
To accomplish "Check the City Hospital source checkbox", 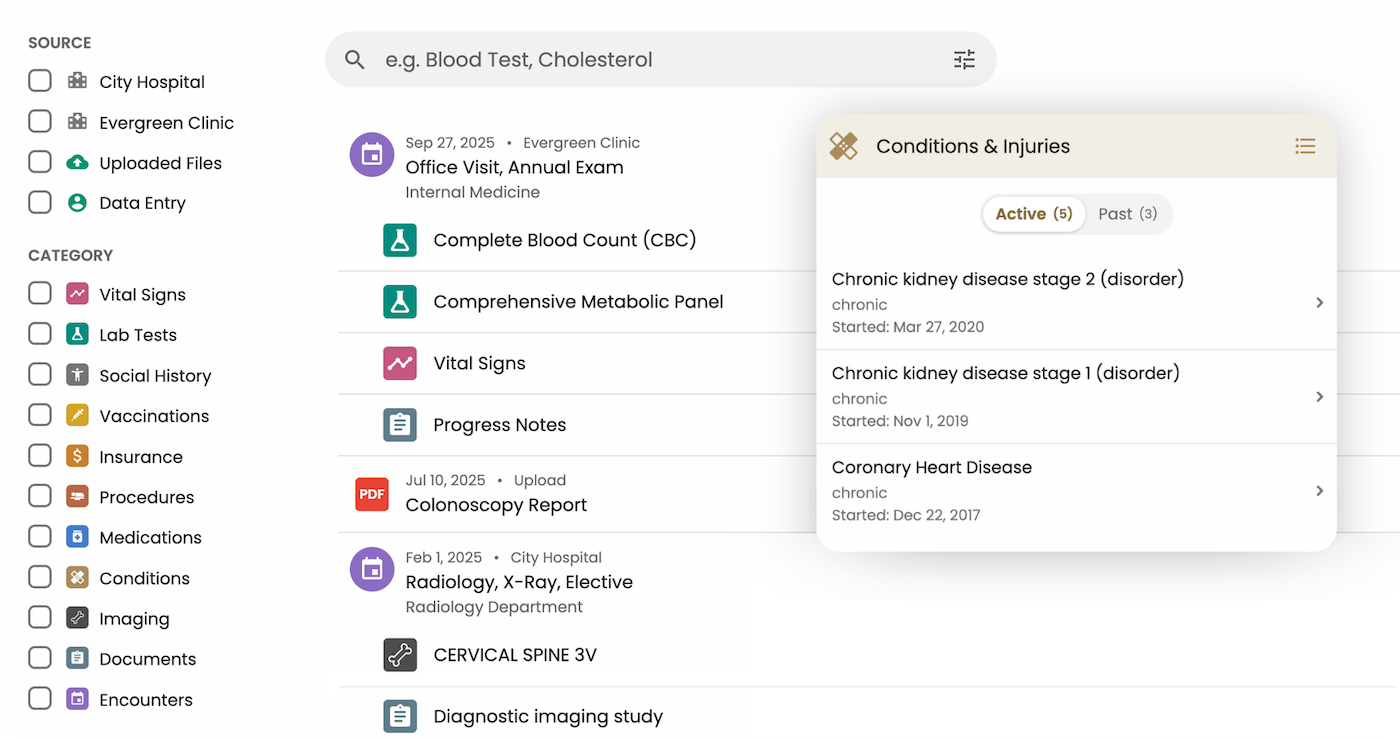I will click(x=40, y=81).
